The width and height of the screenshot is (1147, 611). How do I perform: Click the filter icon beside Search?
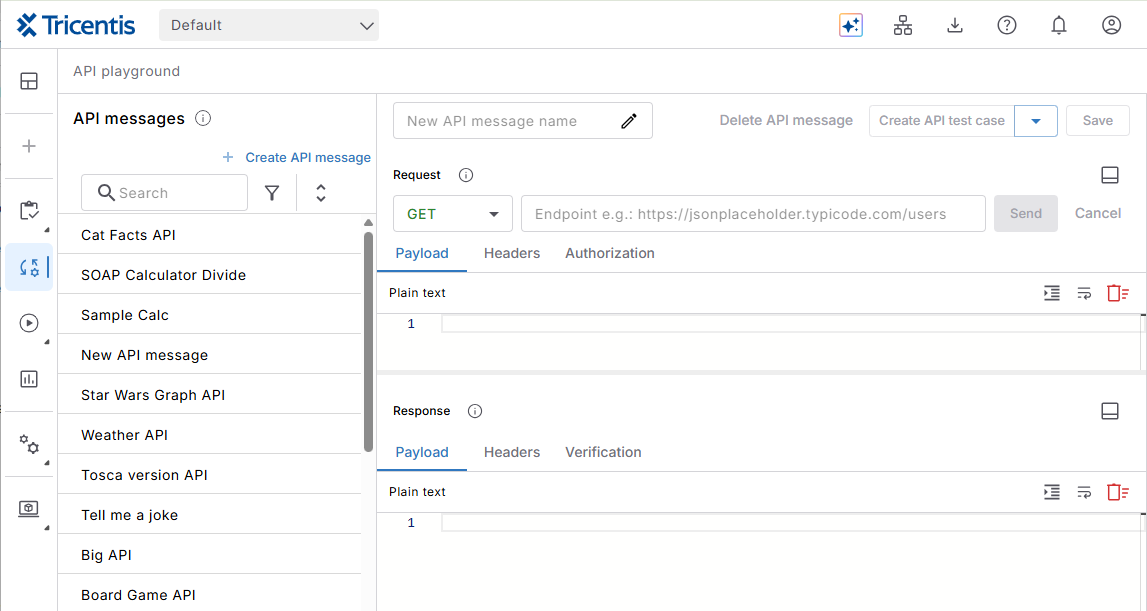click(272, 193)
